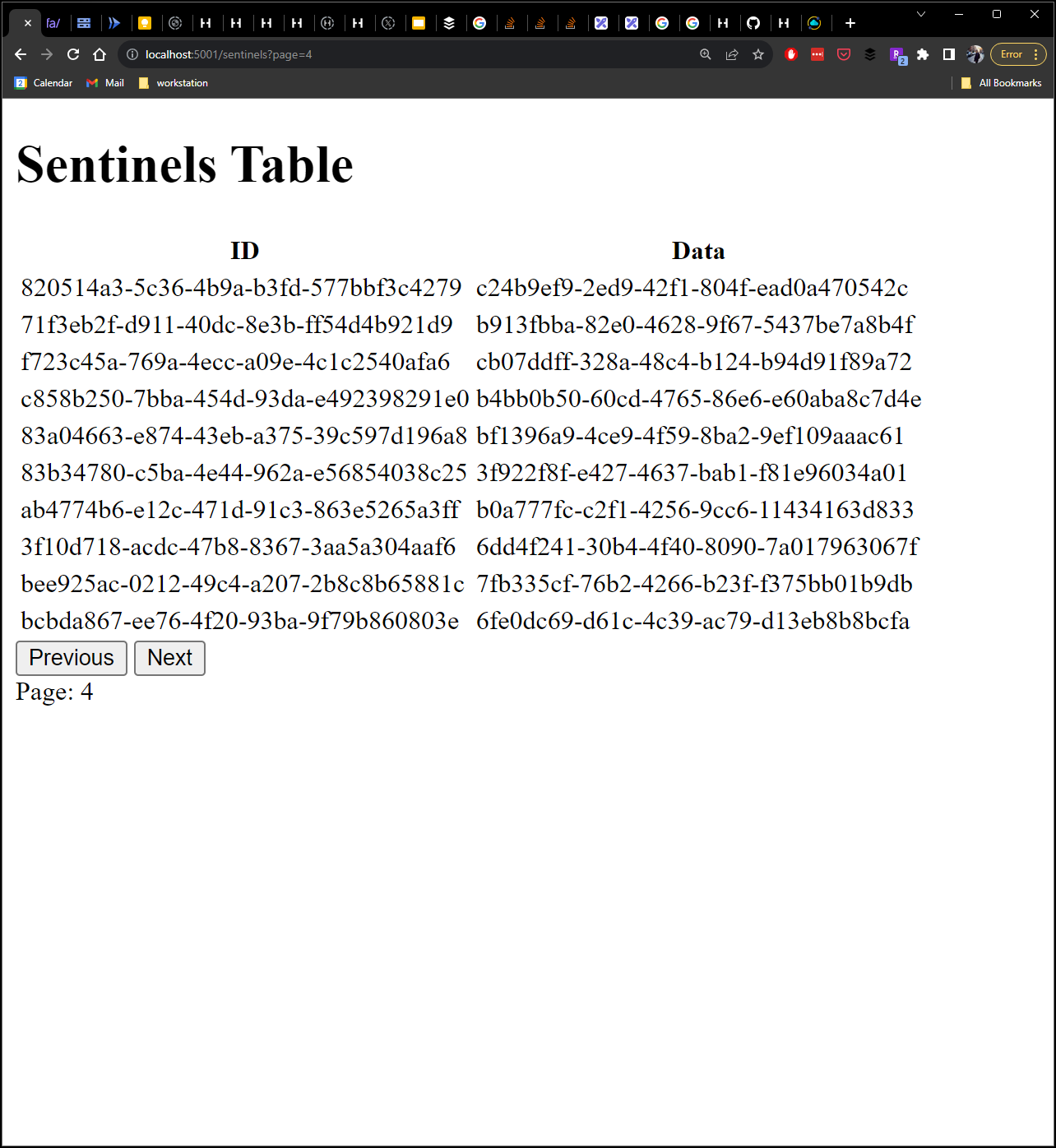Image resolution: width=1056 pixels, height=1148 pixels.
Task: Open the Pocket extension icon
Action: [844, 54]
